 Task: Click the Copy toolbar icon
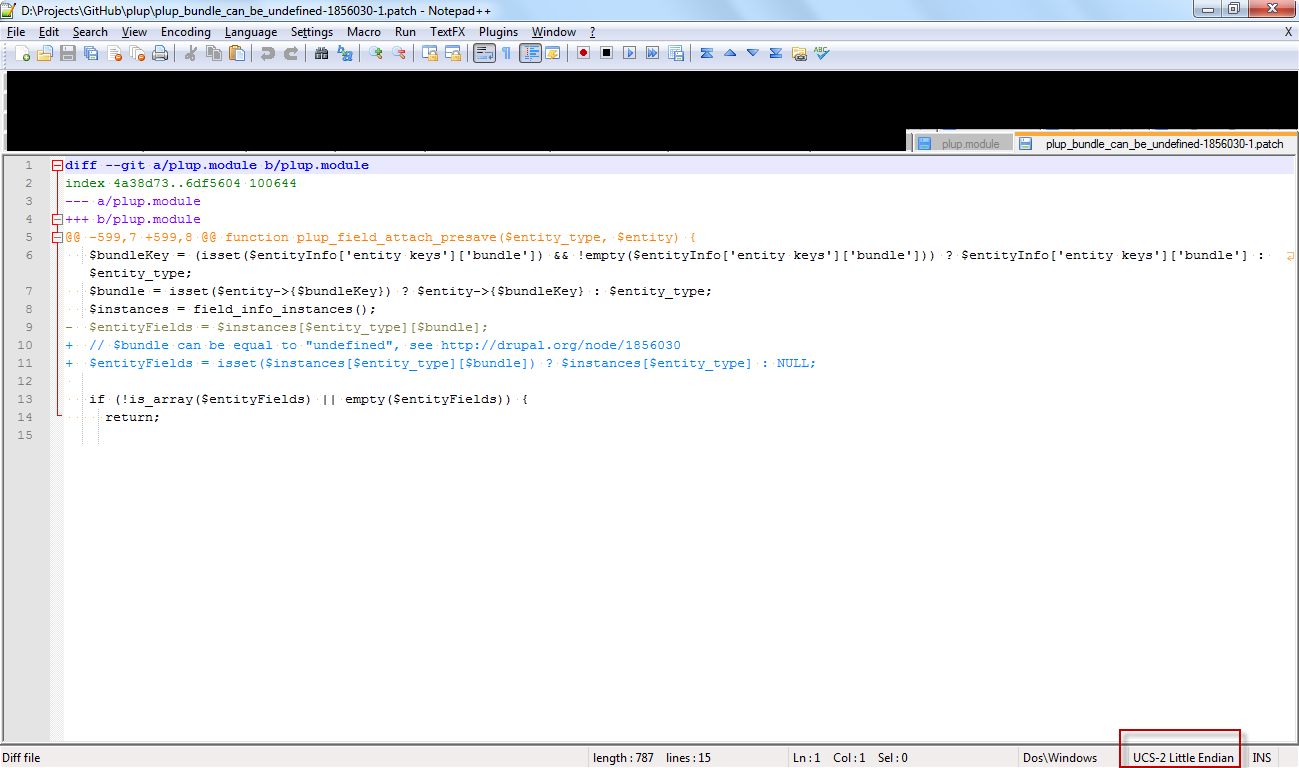[x=213, y=53]
